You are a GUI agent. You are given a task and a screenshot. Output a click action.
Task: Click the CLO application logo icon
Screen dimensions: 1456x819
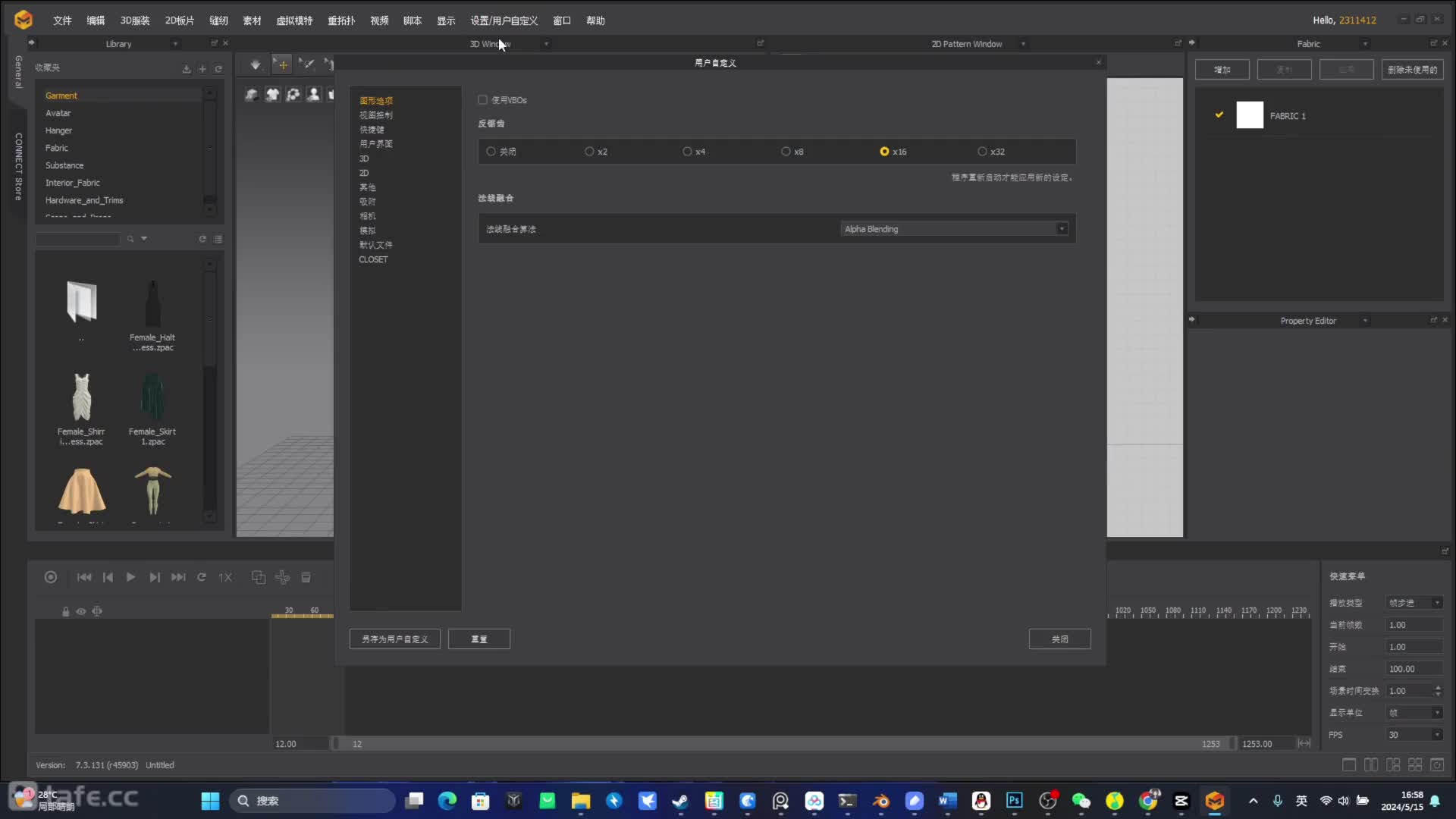point(24,20)
